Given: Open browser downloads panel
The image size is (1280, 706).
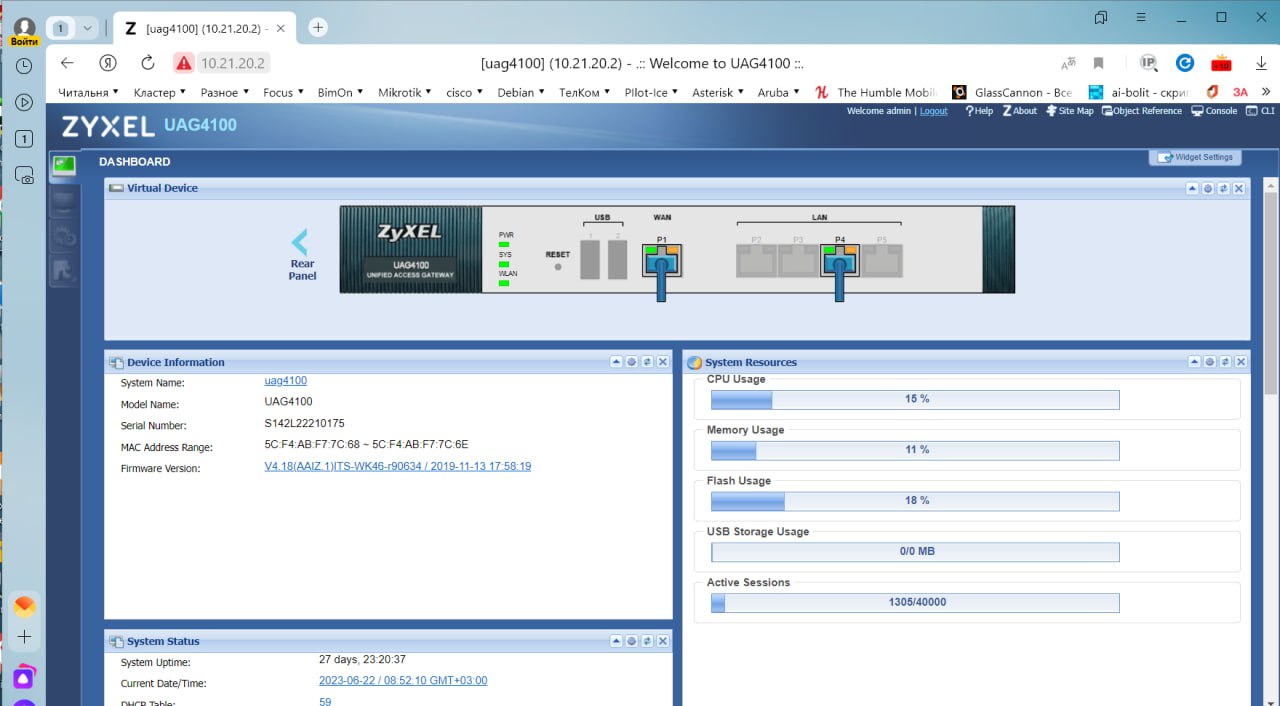Looking at the screenshot, I should 1261,63.
